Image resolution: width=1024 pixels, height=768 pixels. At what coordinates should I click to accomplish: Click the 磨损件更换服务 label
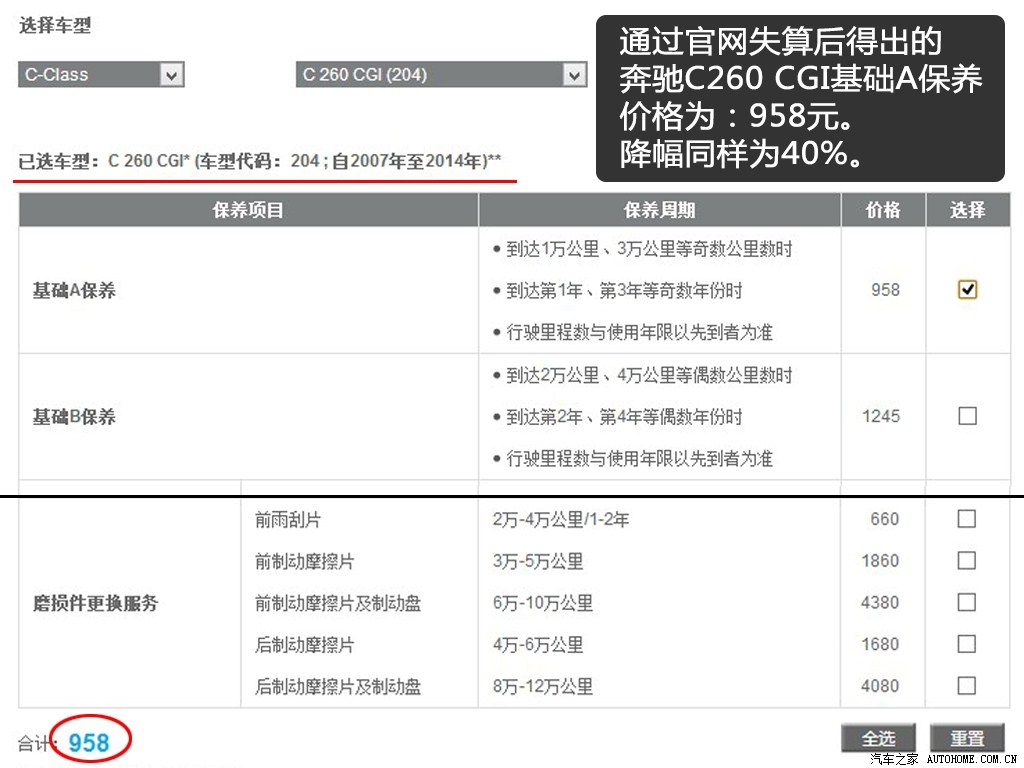[x=96, y=603]
